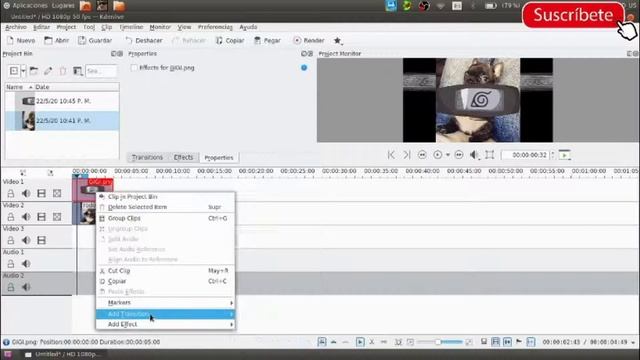This screenshot has width=640, height=360.
Task: Open the Timeline menu
Action: (x=131, y=27)
